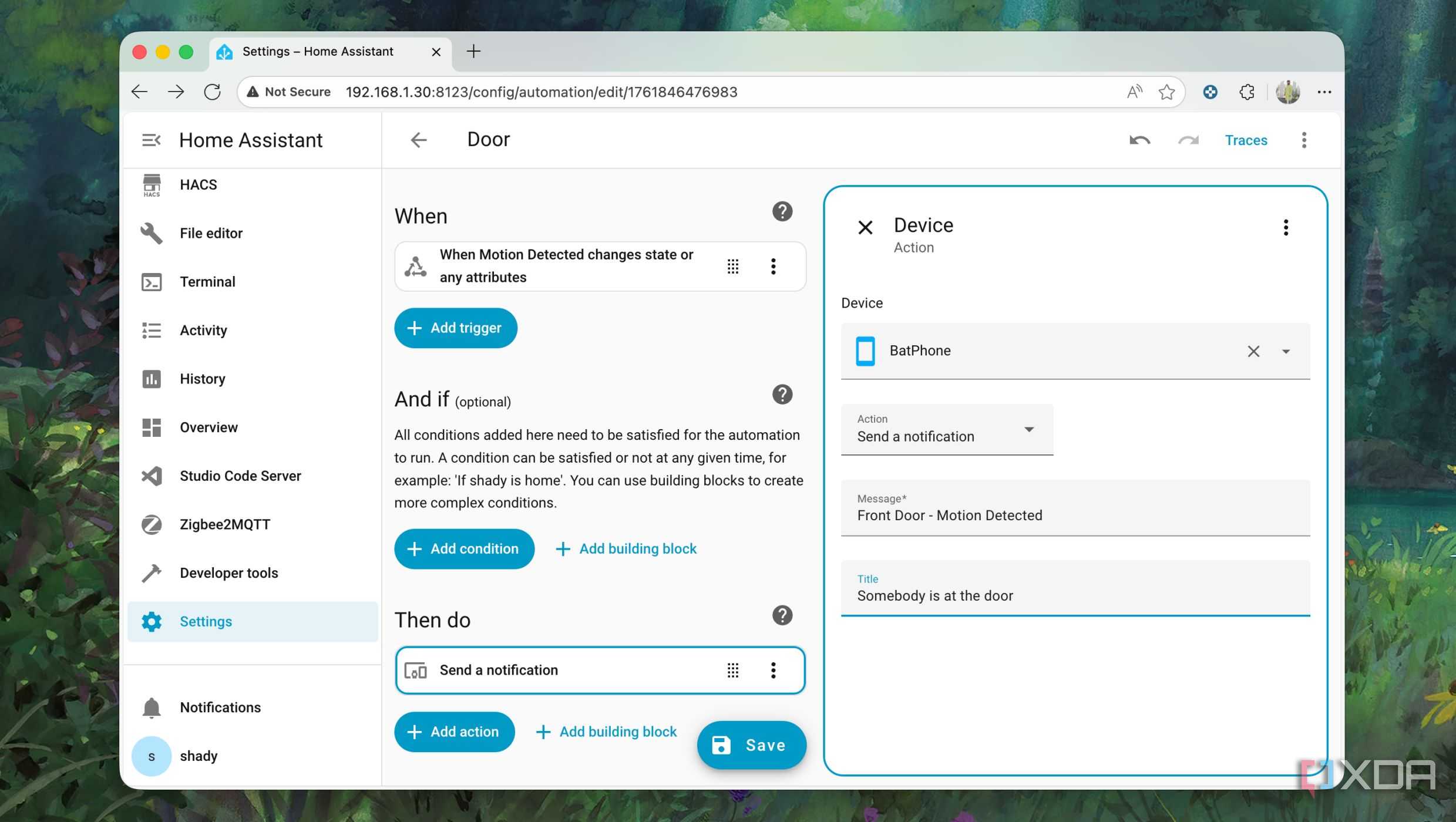Expand the BatPhone device dropdown

click(1286, 351)
